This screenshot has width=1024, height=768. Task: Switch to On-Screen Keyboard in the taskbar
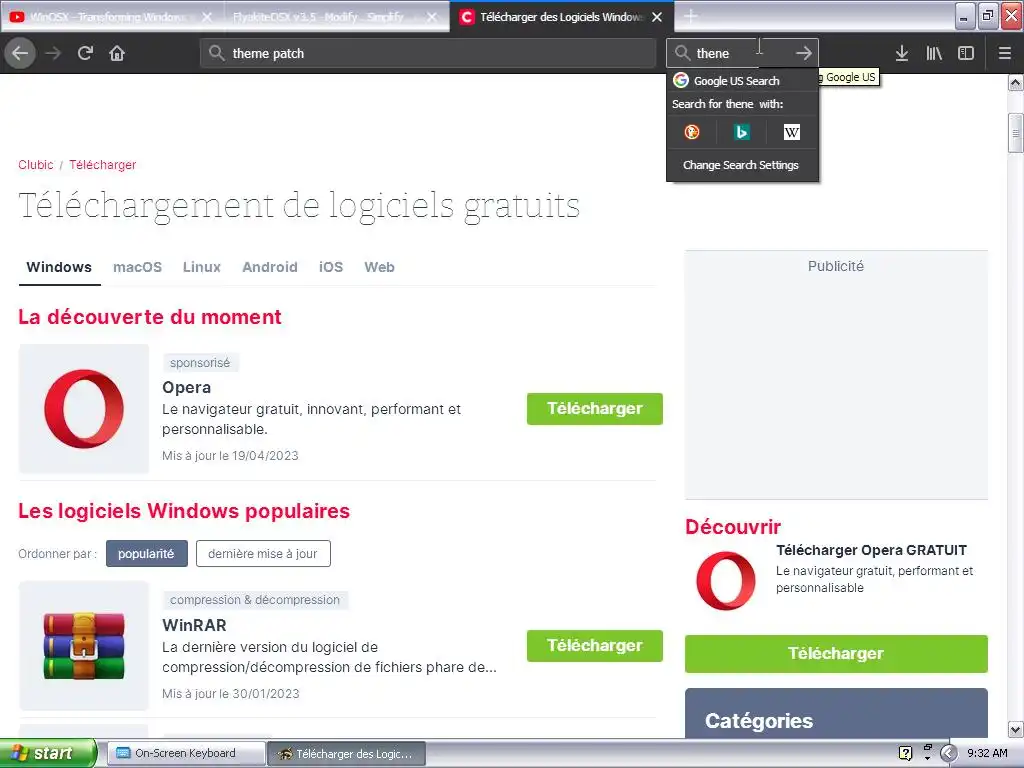(x=186, y=754)
